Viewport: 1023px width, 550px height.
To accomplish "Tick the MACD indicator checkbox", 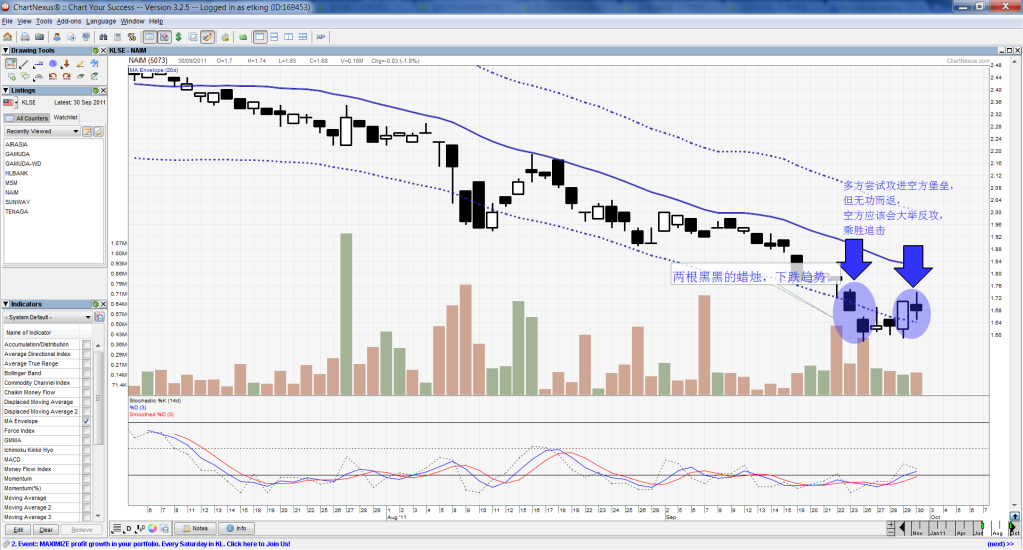I will tap(86, 460).
